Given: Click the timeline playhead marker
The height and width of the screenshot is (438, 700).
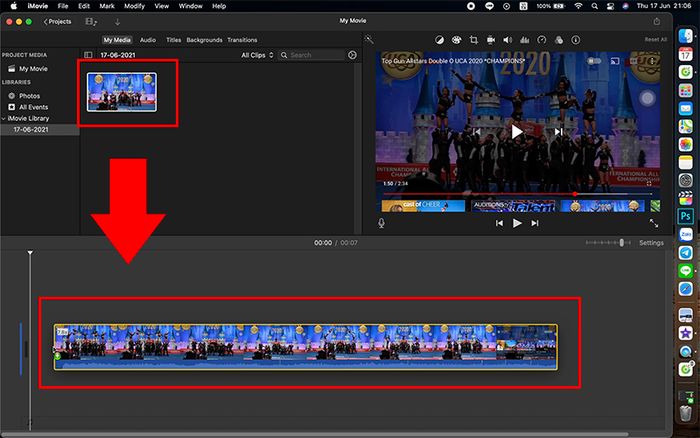Looking at the screenshot, I should [30, 253].
